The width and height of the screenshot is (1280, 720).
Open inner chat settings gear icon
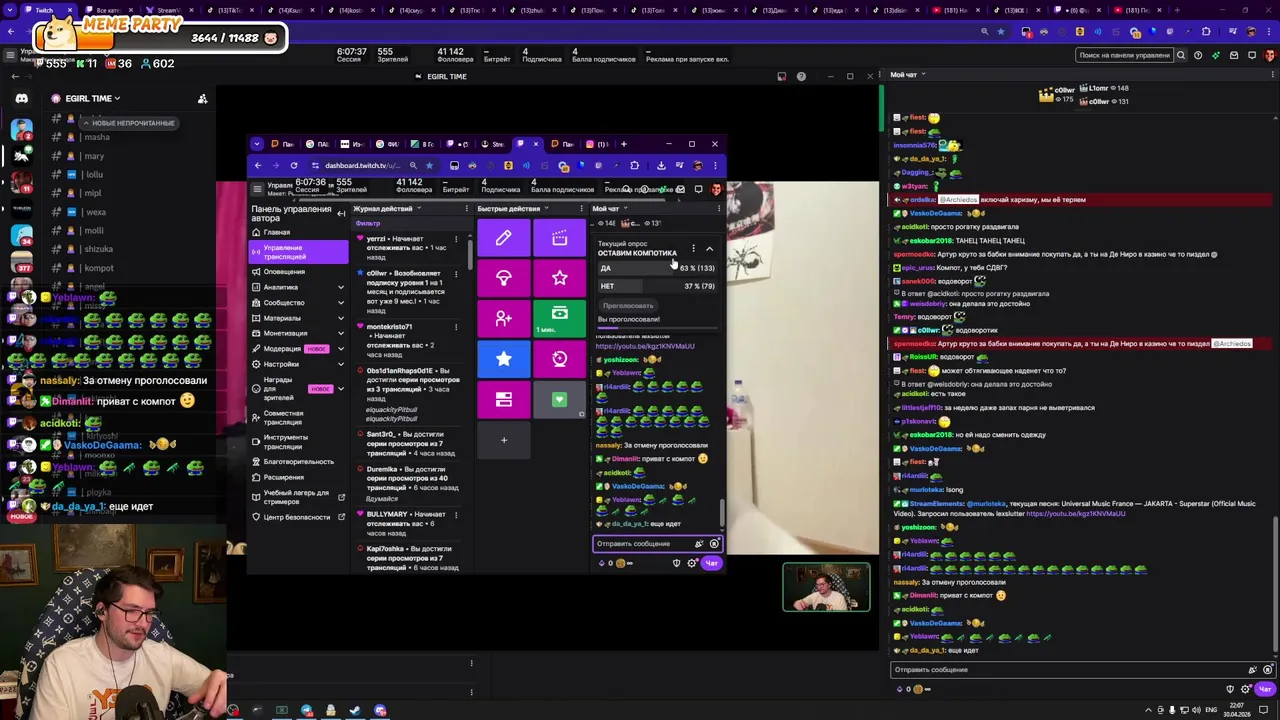(x=691, y=563)
